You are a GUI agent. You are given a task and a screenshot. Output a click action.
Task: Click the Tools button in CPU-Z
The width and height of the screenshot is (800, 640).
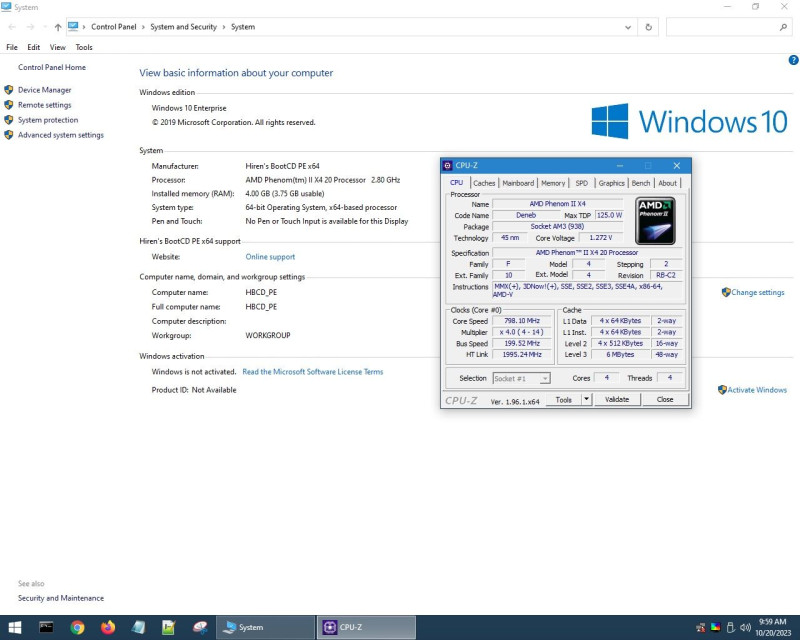tap(563, 400)
